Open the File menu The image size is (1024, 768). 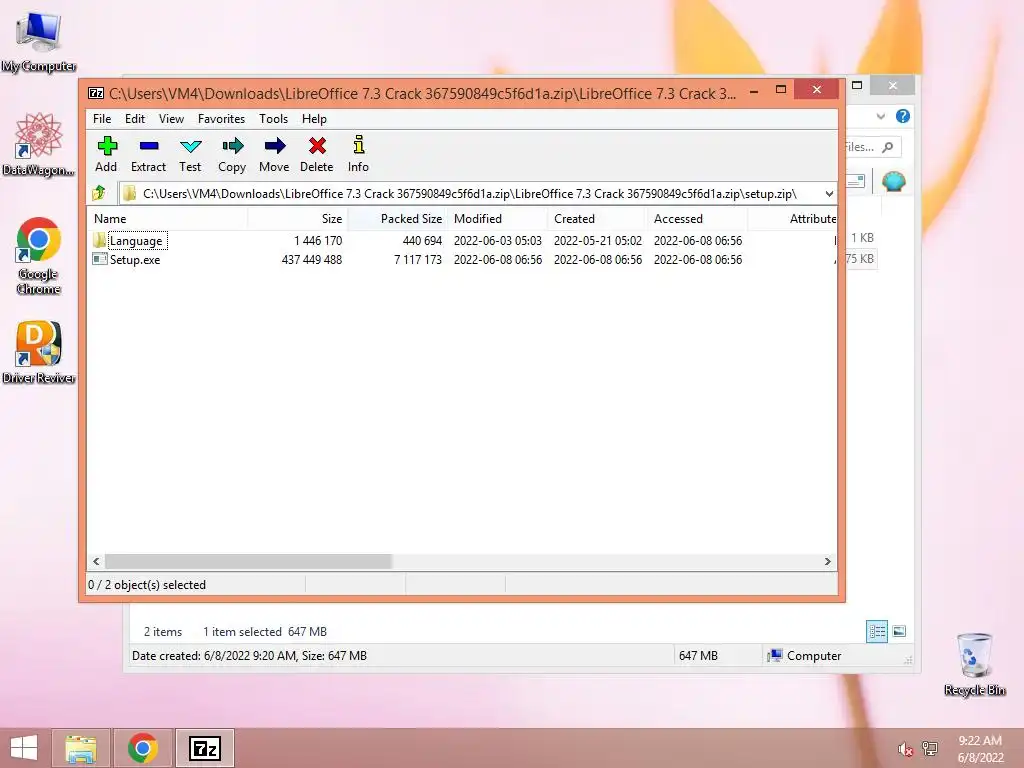click(102, 119)
